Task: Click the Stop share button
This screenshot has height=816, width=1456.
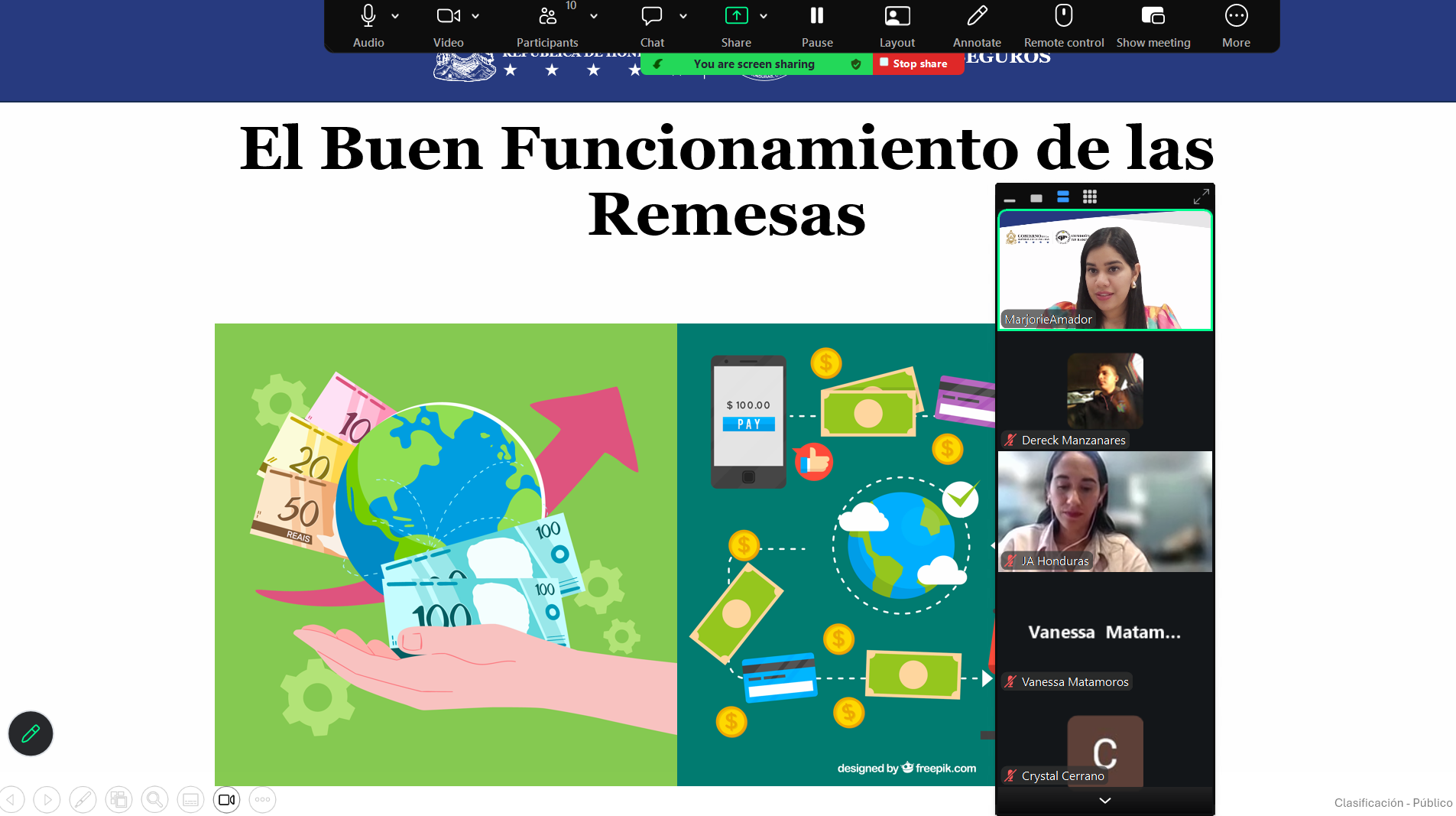Action: [918, 64]
